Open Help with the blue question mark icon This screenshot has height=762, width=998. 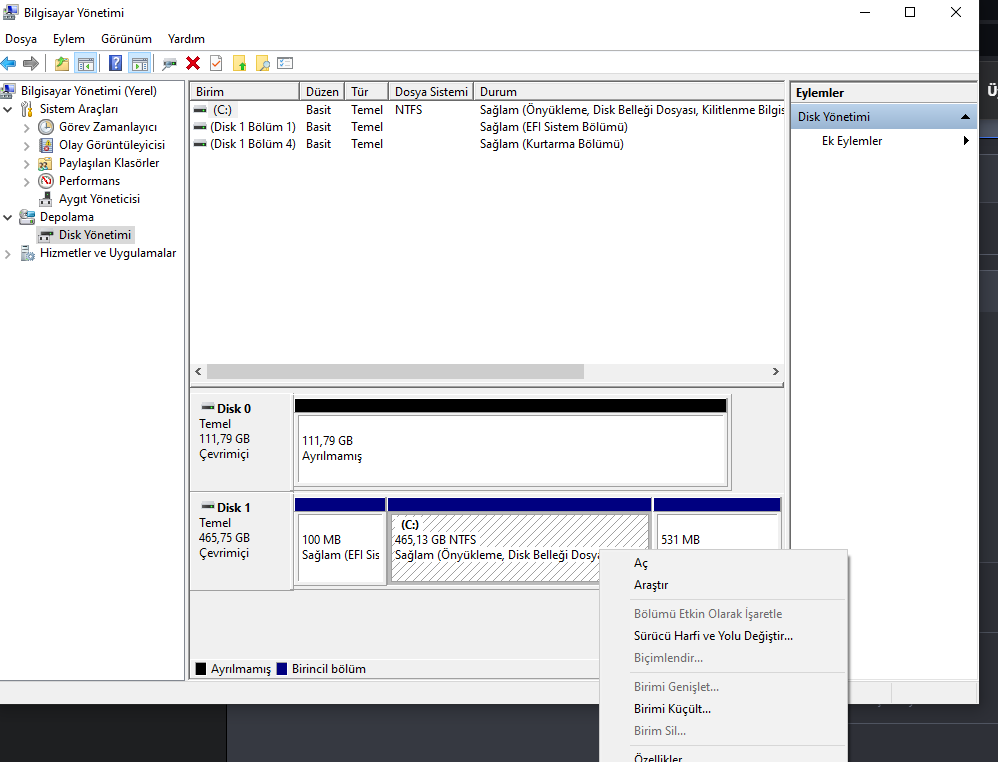point(115,64)
